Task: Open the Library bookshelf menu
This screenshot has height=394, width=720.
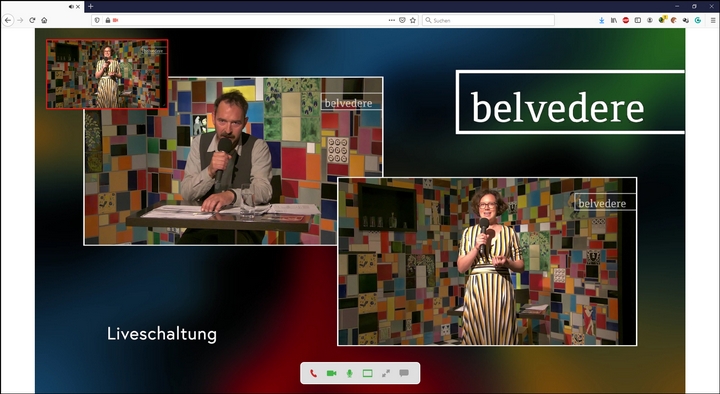Action: [613, 20]
